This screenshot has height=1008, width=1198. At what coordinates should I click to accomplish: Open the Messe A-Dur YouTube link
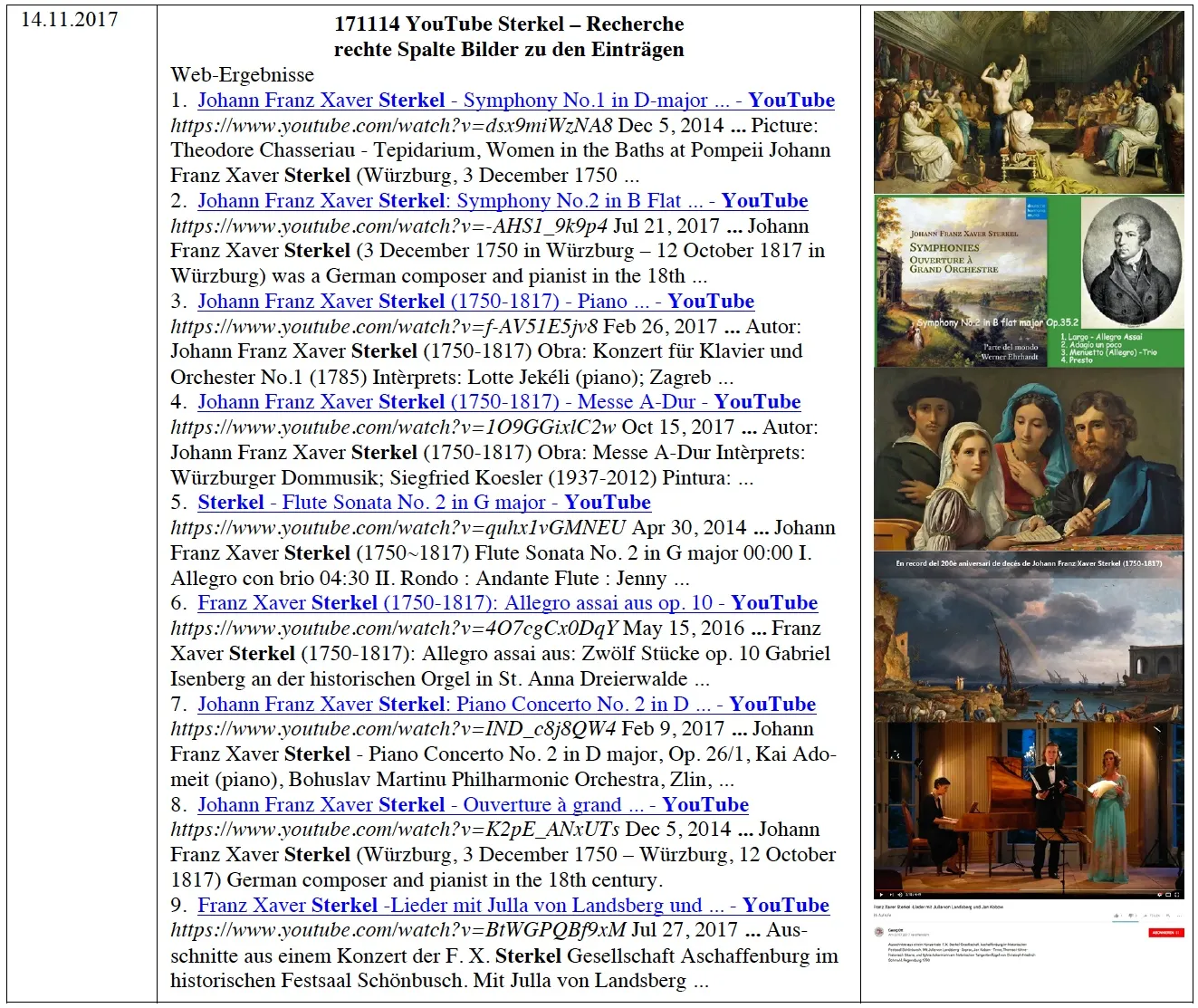(499, 402)
